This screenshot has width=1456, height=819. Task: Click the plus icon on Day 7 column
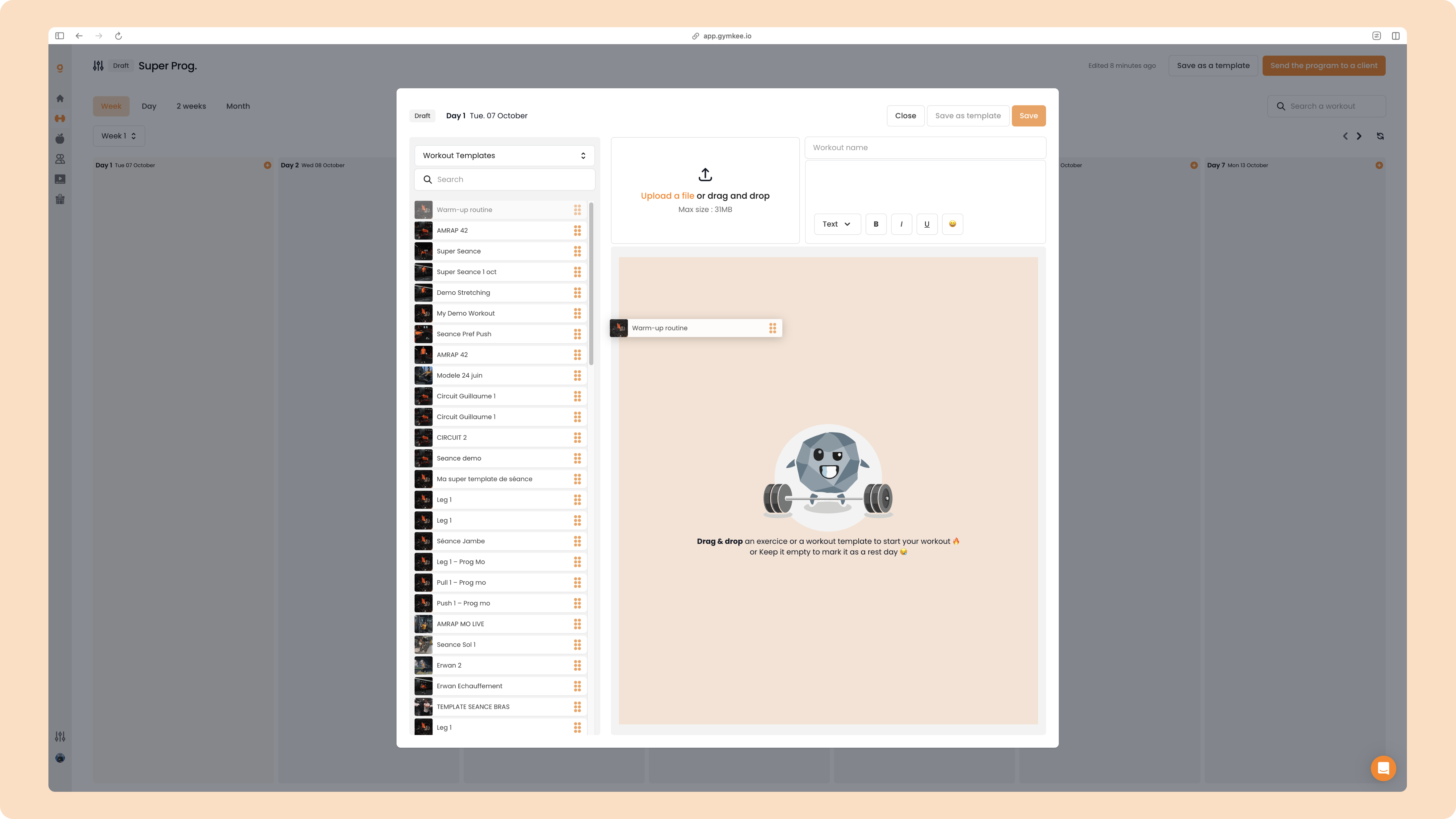pos(1379,165)
